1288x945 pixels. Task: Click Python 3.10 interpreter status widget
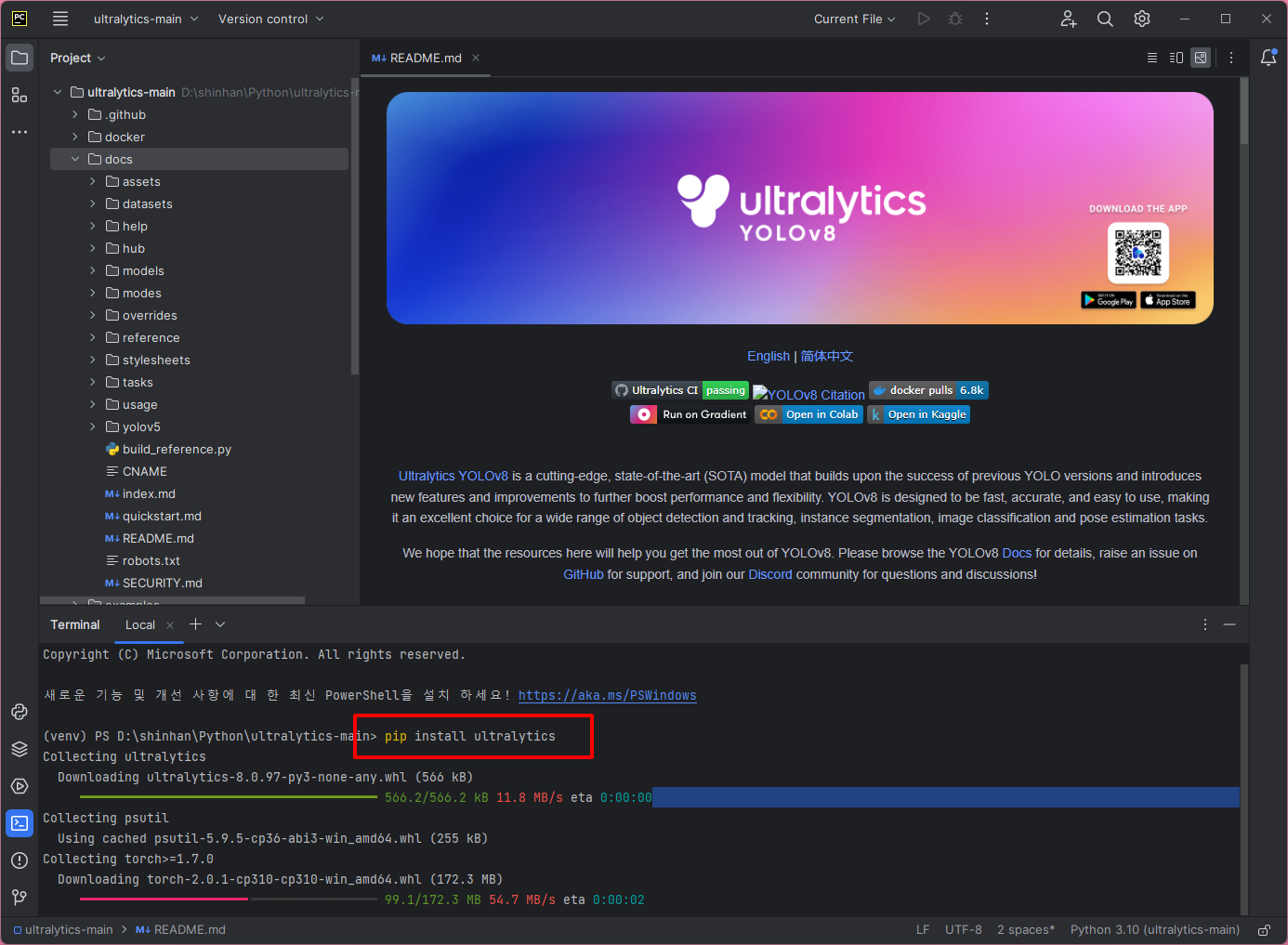[1155, 930]
